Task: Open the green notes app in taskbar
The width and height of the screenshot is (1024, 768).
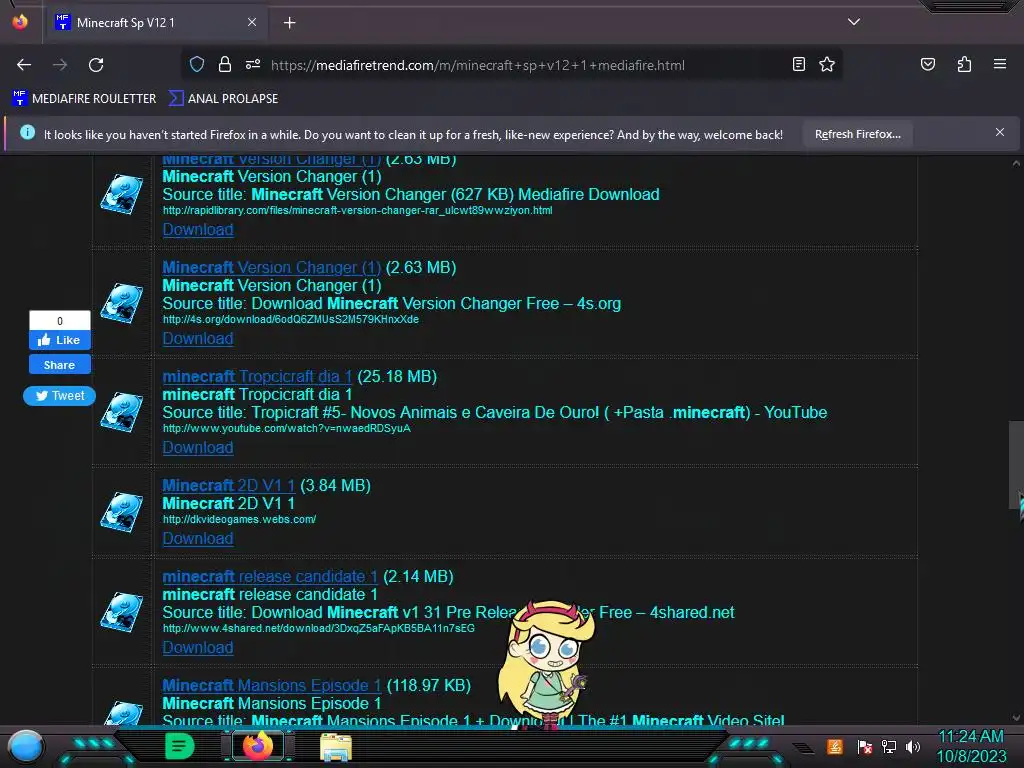Action: tap(180, 746)
